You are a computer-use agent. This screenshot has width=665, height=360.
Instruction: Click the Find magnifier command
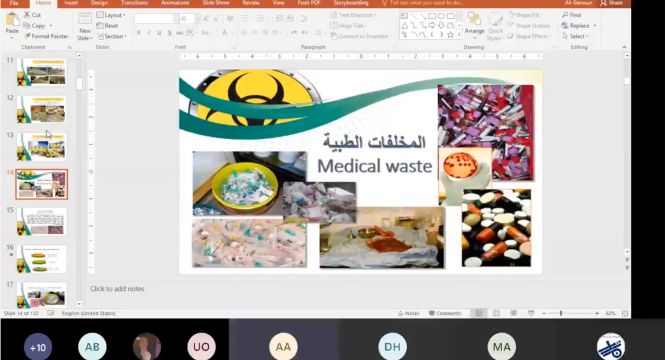point(572,15)
